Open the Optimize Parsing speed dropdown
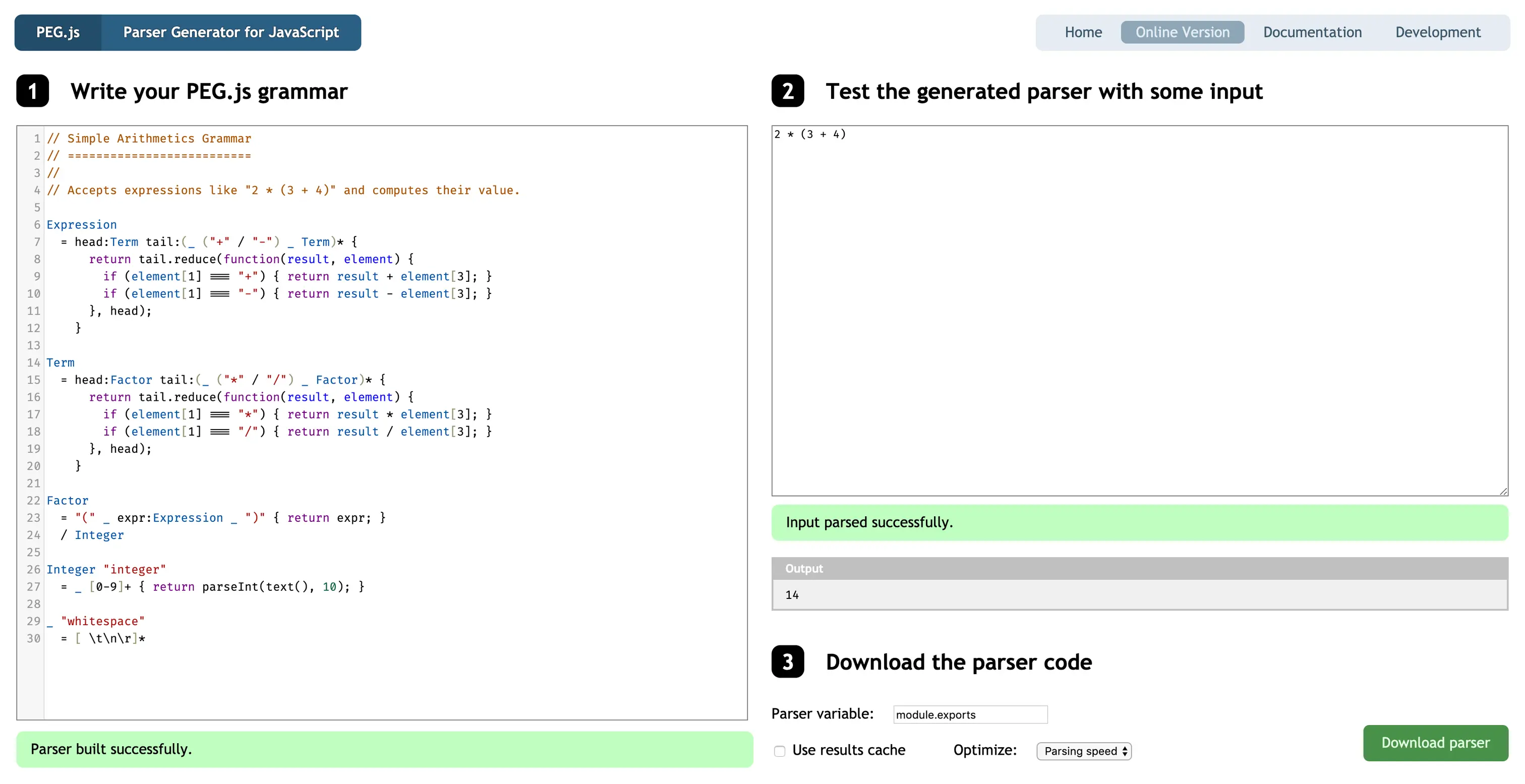The width and height of the screenshot is (1525, 784). pos(1083,751)
